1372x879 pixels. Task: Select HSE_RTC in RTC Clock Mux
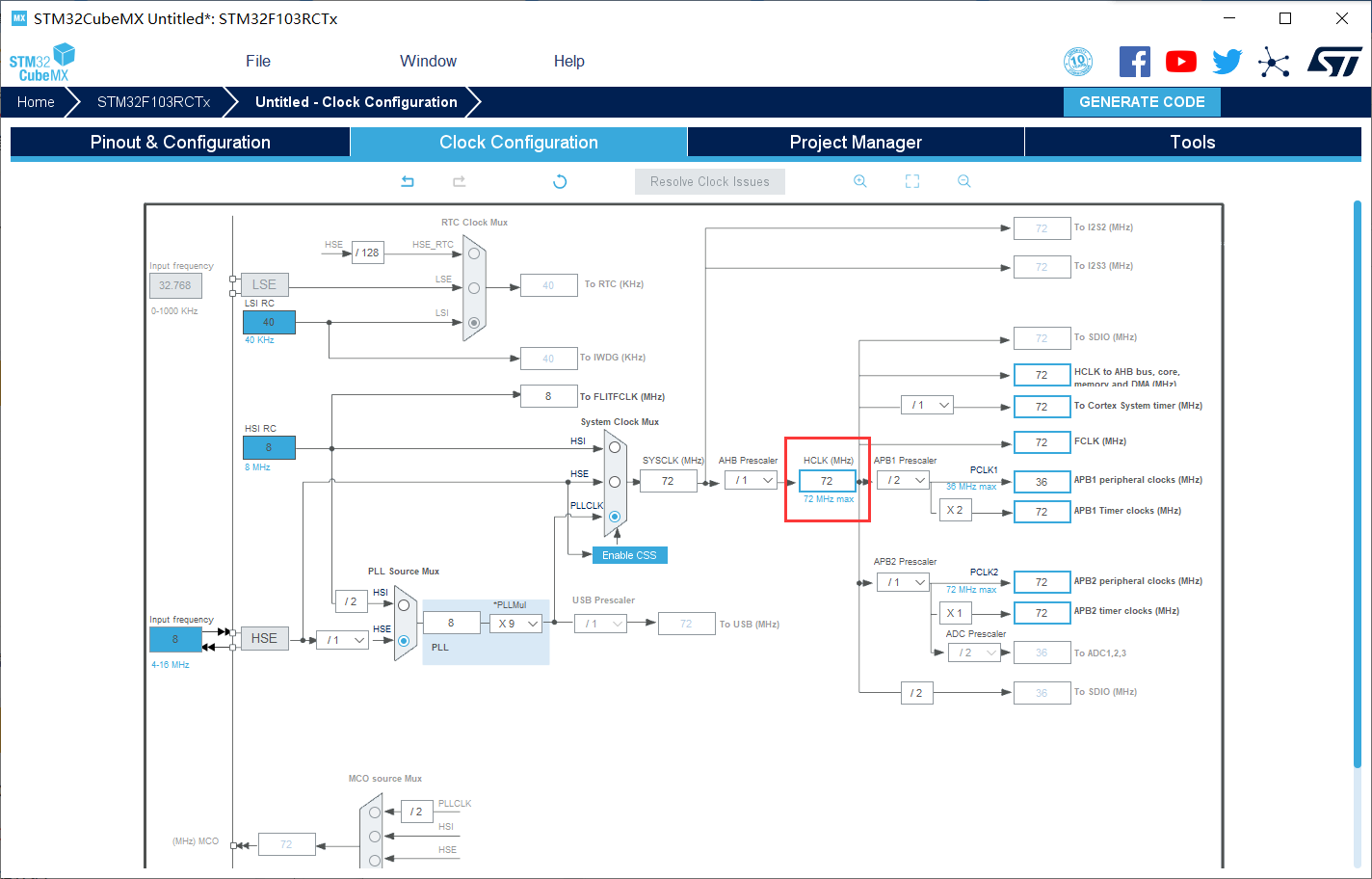pos(474,253)
